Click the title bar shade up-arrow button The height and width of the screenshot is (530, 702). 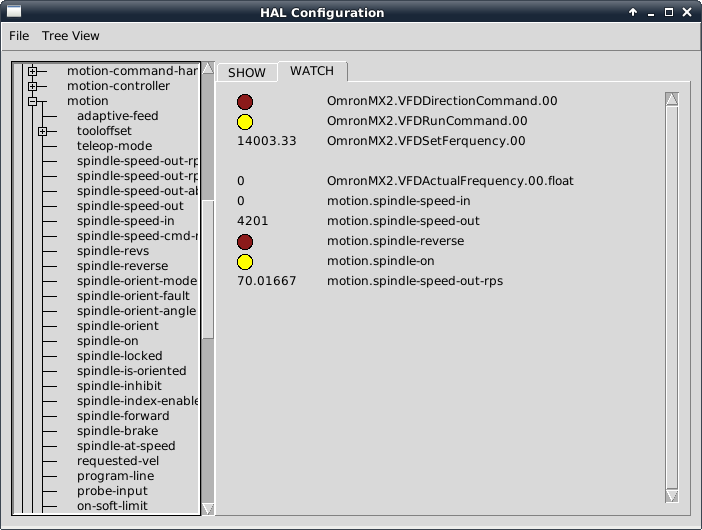(x=633, y=12)
